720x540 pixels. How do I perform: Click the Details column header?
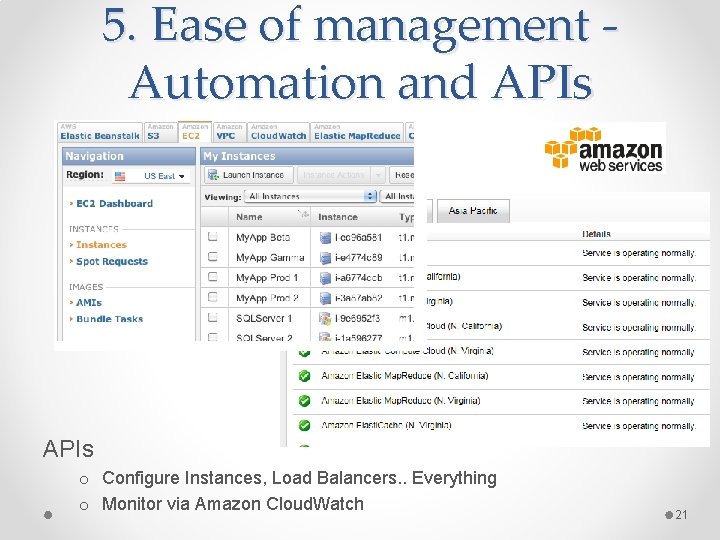[x=596, y=234]
